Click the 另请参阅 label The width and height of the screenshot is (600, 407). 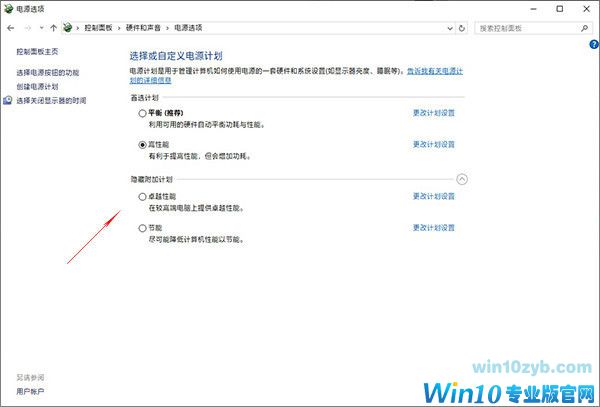[30, 377]
